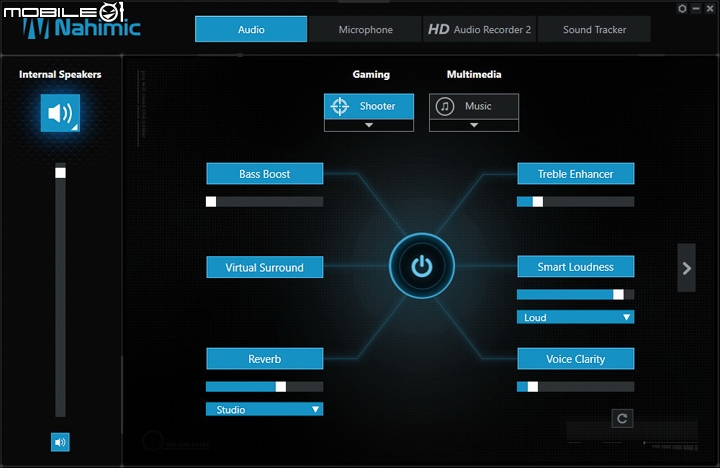720x468 pixels.
Task: Select the Music multimedia profile button
Action: click(x=474, y=107)
